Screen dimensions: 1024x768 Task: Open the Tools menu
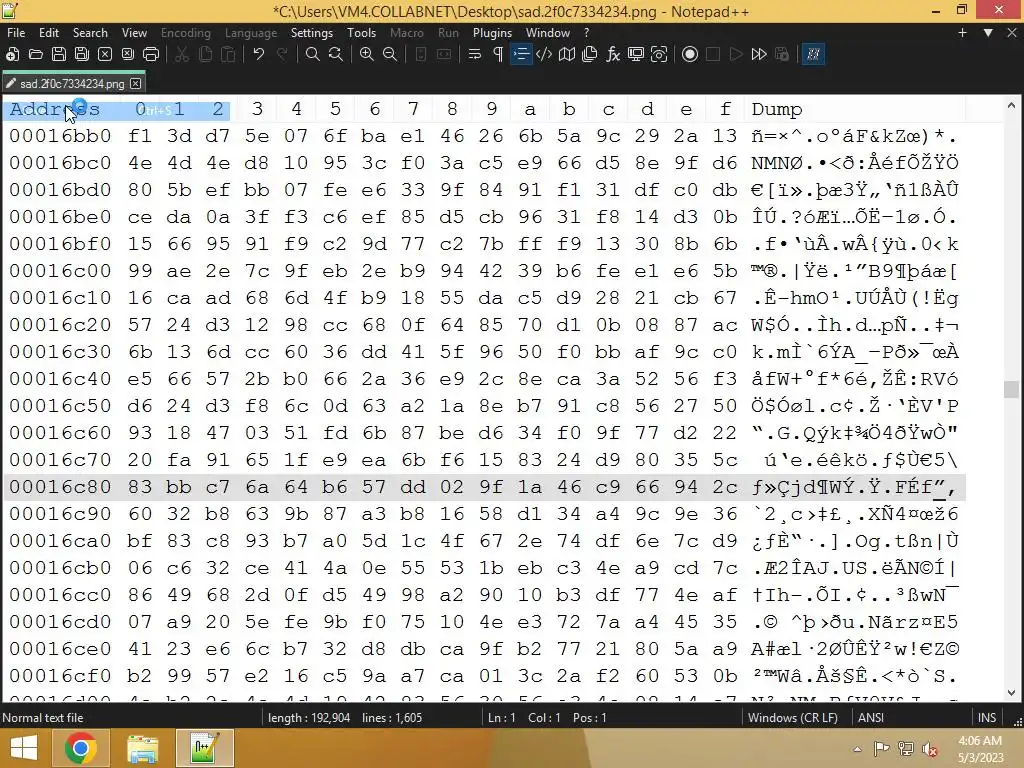pos(361,33)
